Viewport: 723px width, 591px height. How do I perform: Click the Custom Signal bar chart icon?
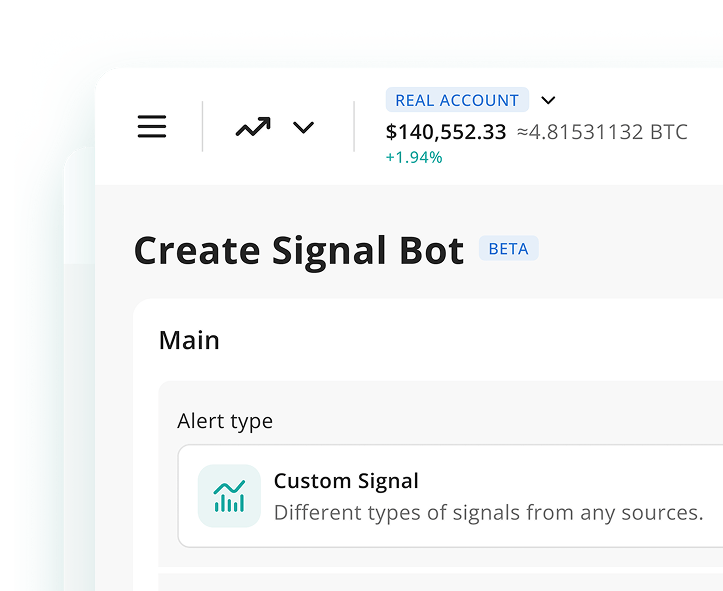(x=229, y=496)
